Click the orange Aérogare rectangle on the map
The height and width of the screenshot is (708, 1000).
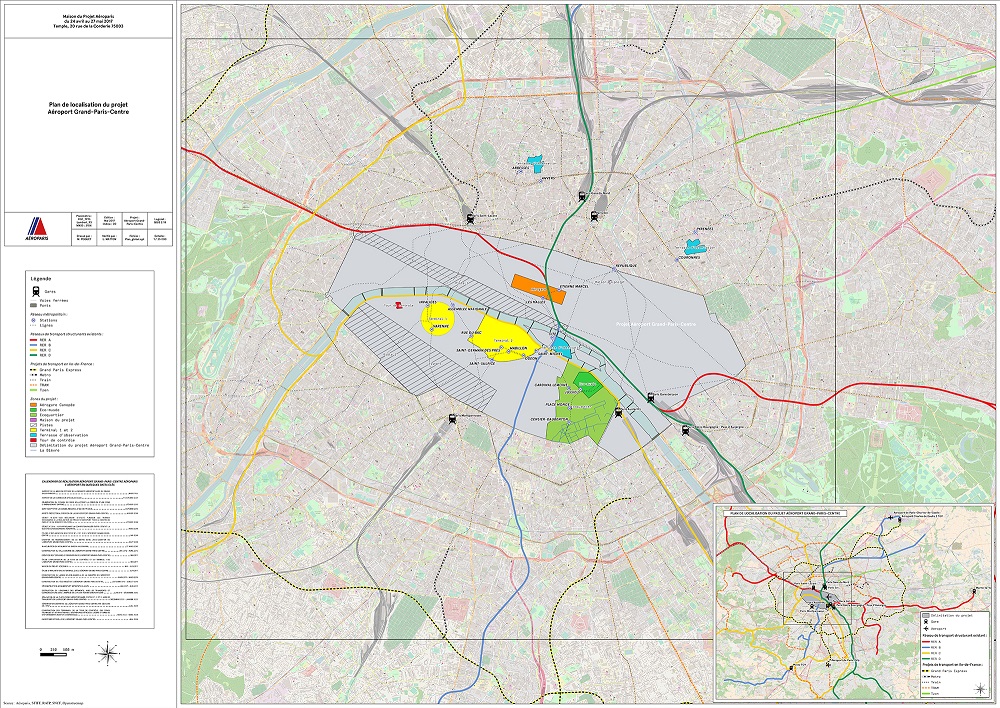point(532,285)
